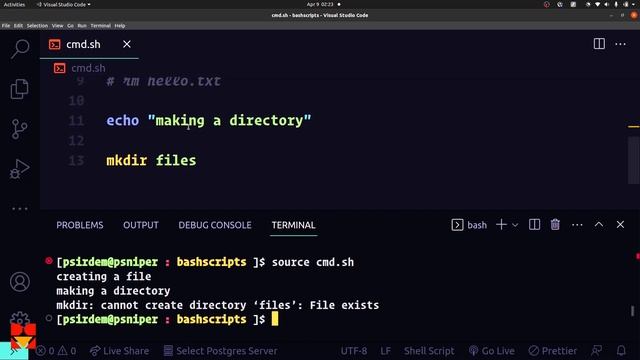
Task: Open the Visual Studio Code app menu
Action: pyautogui.click(x=64, y=4)
